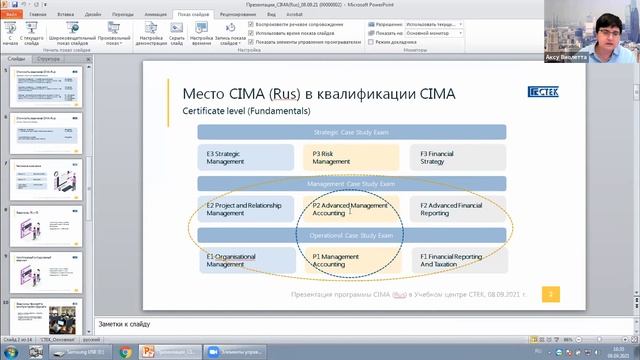Open Samsung USB taskbar item

click(x=80, y=352)
